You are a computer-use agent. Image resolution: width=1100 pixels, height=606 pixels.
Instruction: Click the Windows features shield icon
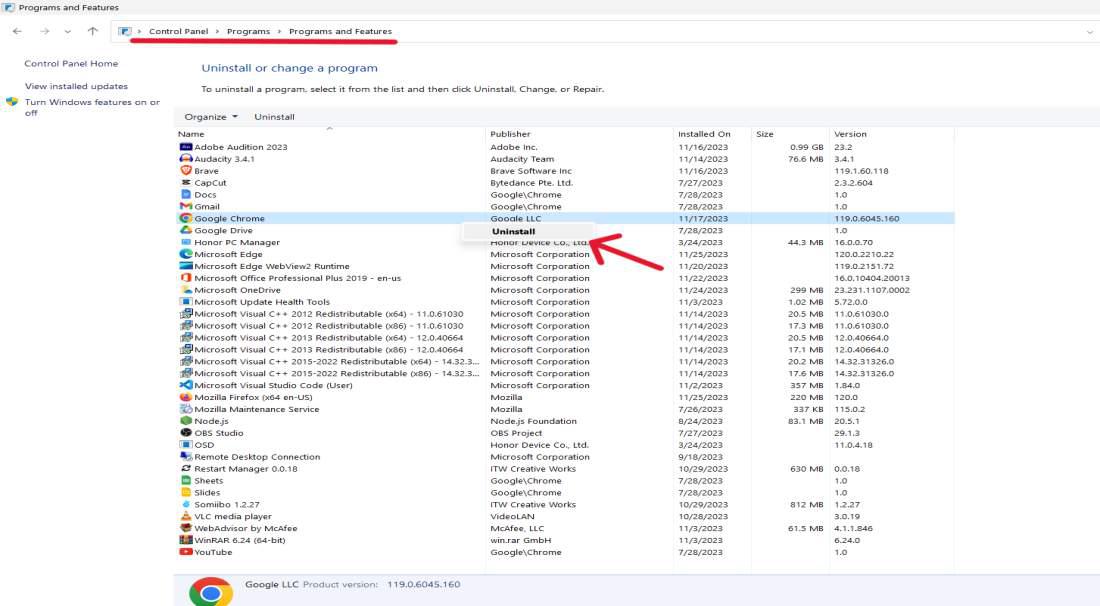pyautogui.click(x=12, y=102)
